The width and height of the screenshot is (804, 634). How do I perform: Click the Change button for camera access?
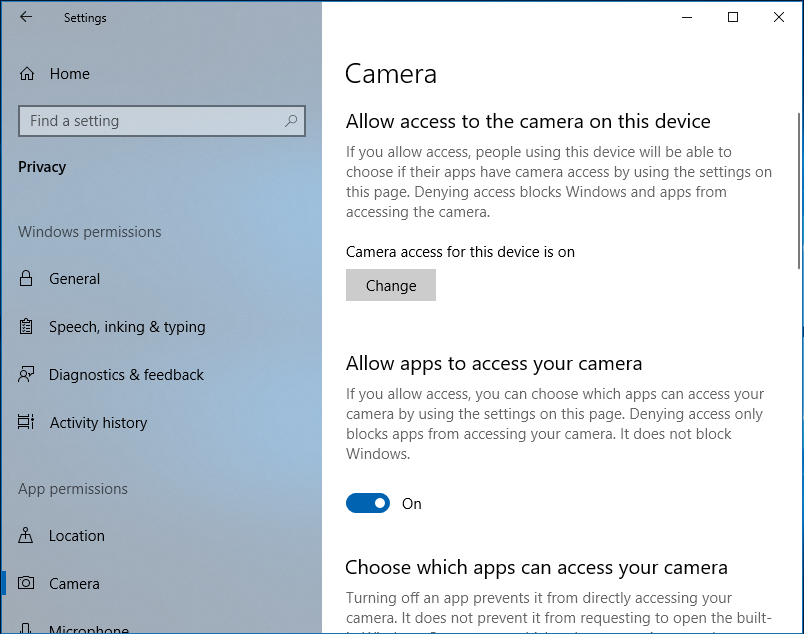coord(391,285)
